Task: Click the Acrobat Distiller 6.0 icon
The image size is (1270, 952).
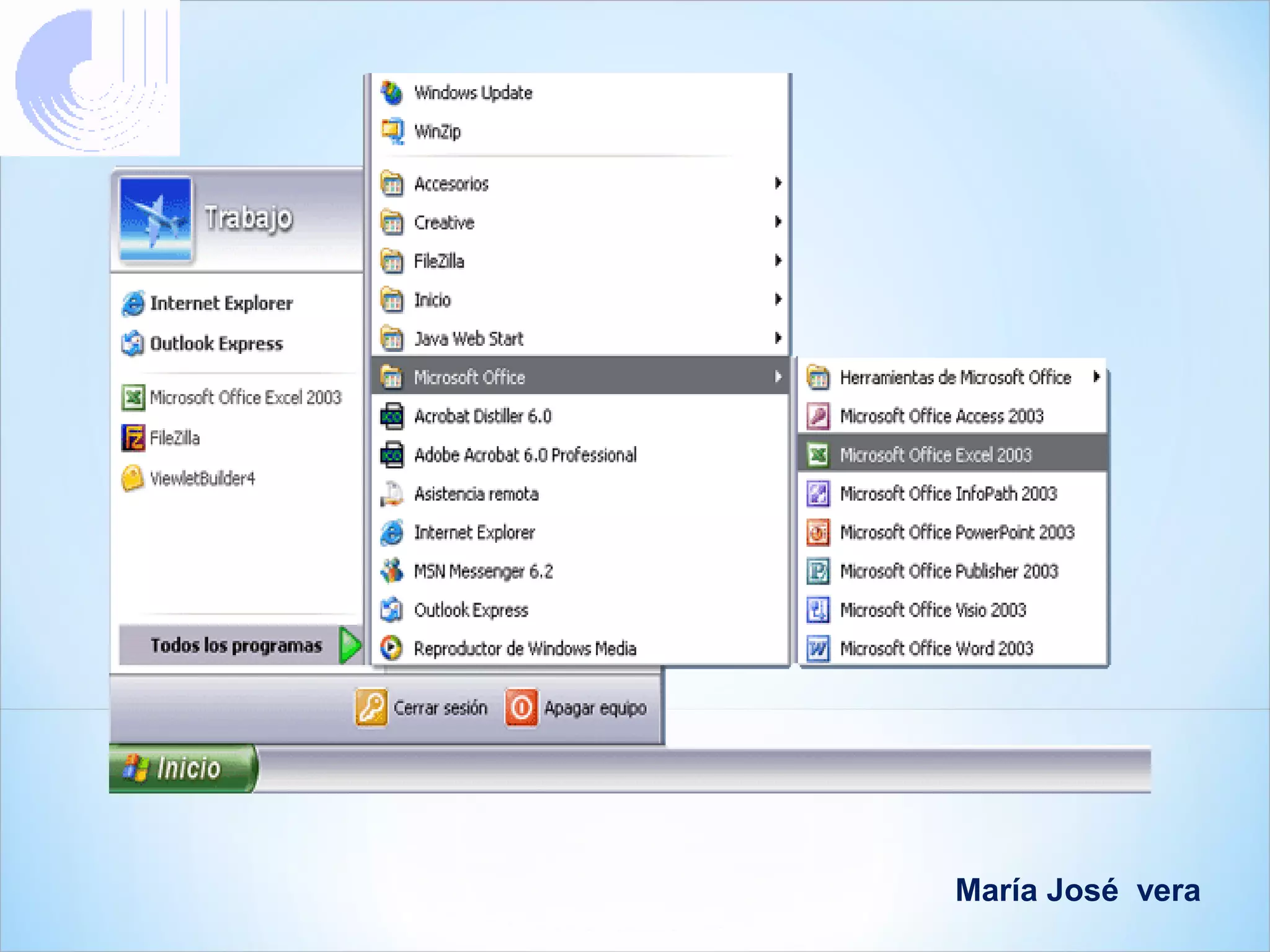Action: (392, 416)
